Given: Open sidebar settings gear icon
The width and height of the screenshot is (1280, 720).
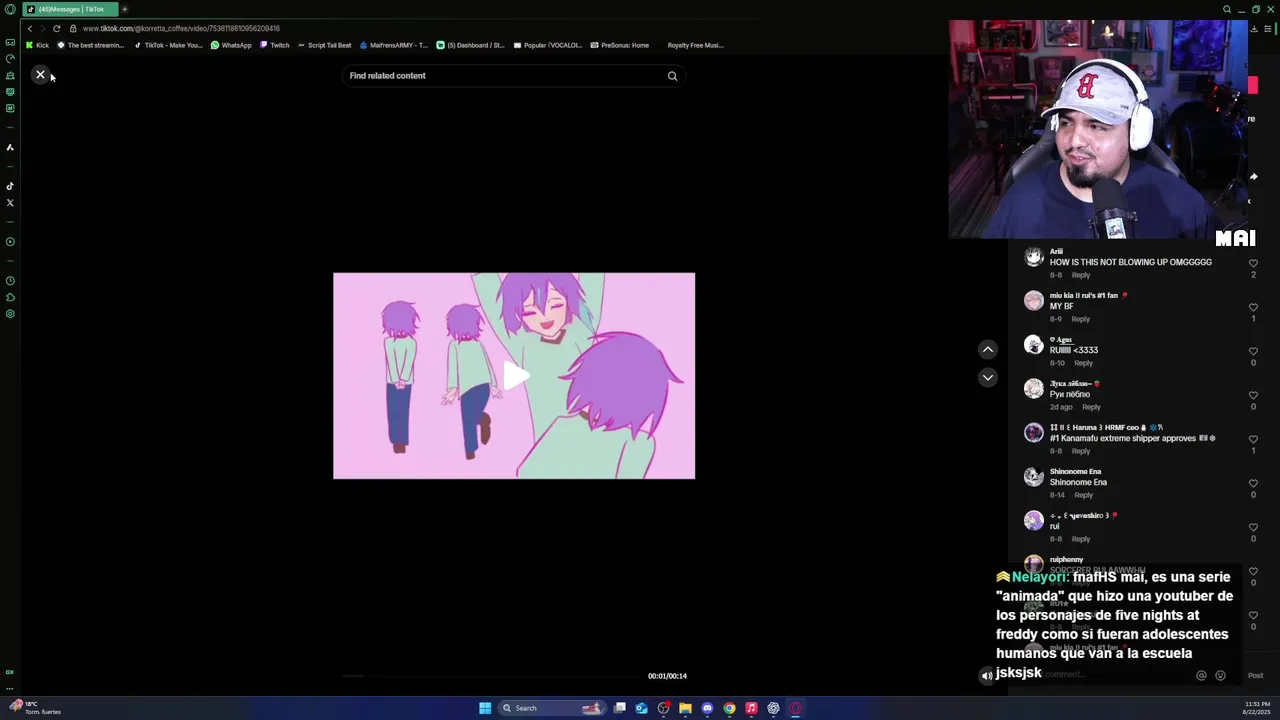Looking at the screenshot, I should pyautogui.click(x=10, y=314).
